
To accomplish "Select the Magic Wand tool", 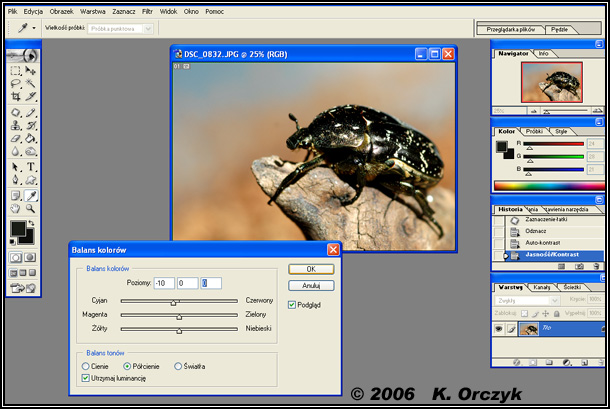I will tap(31, 84).
